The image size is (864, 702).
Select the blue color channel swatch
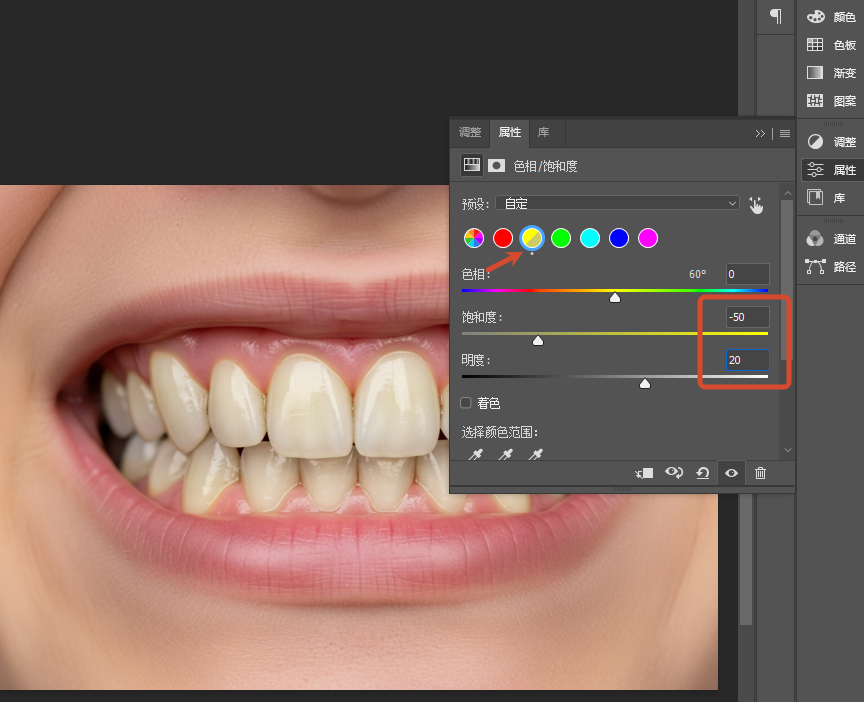click(619, 238)
